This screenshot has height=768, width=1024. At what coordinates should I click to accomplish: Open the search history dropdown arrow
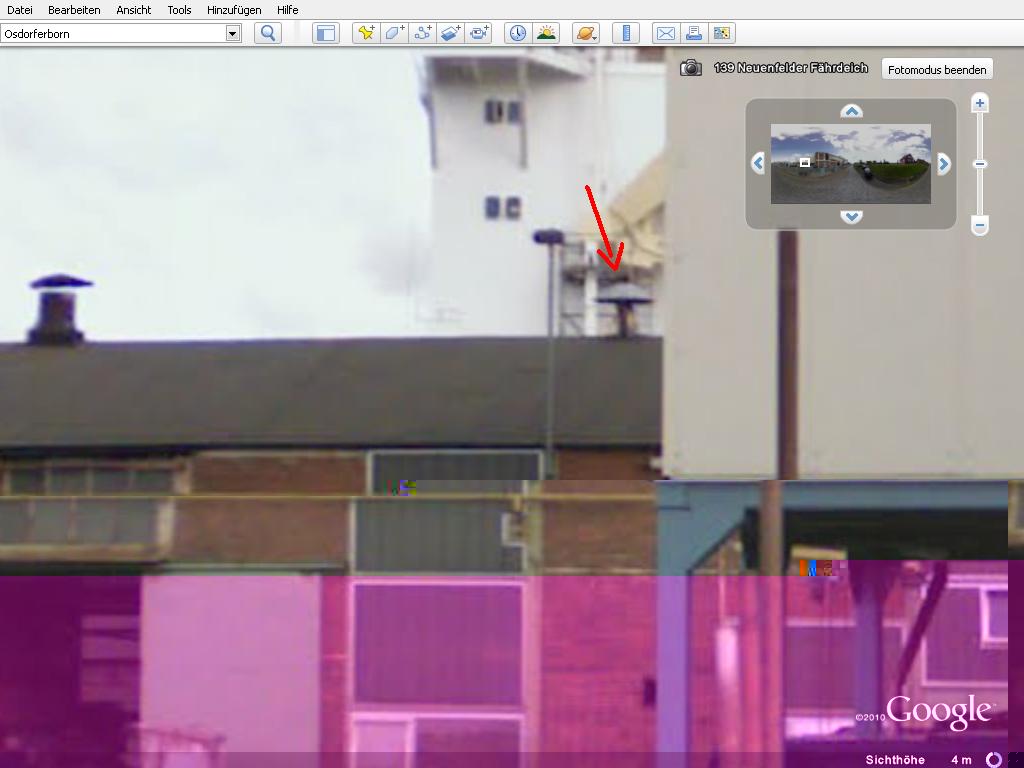pyautogui.click(x=233, y=33)
